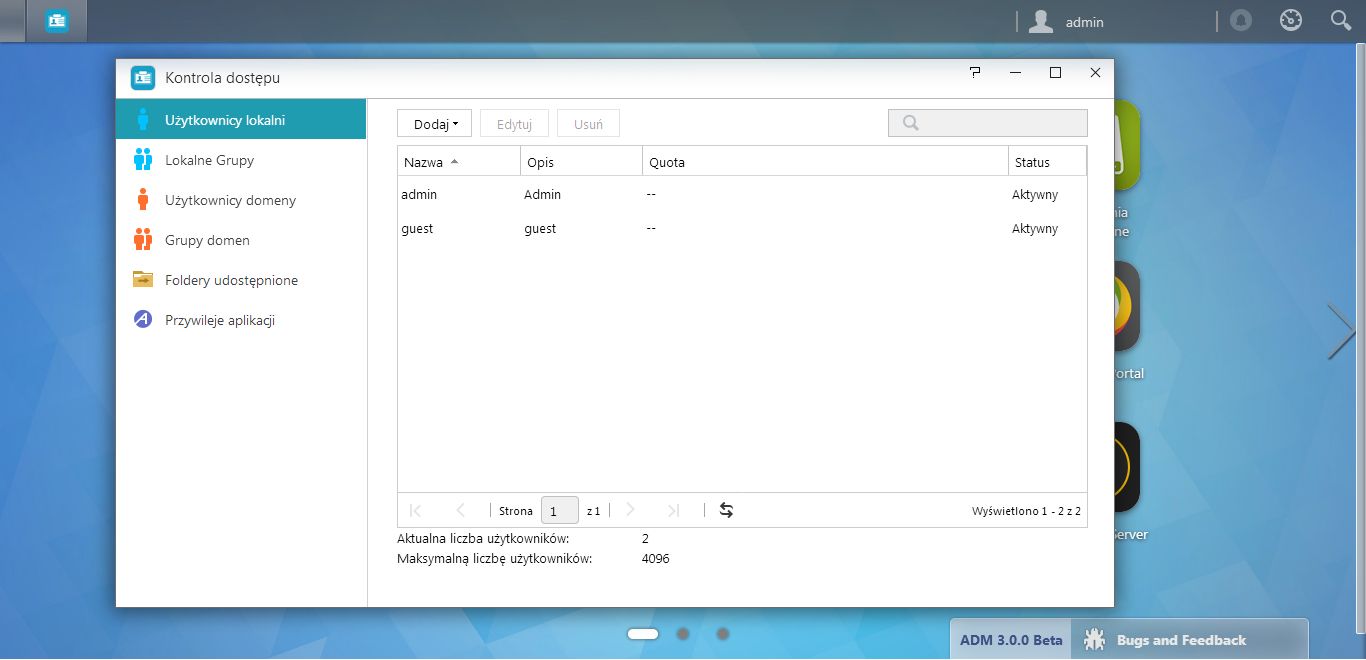Open help question mark in window title
This screenshot has width=1366, height=660.
[975, 72]
